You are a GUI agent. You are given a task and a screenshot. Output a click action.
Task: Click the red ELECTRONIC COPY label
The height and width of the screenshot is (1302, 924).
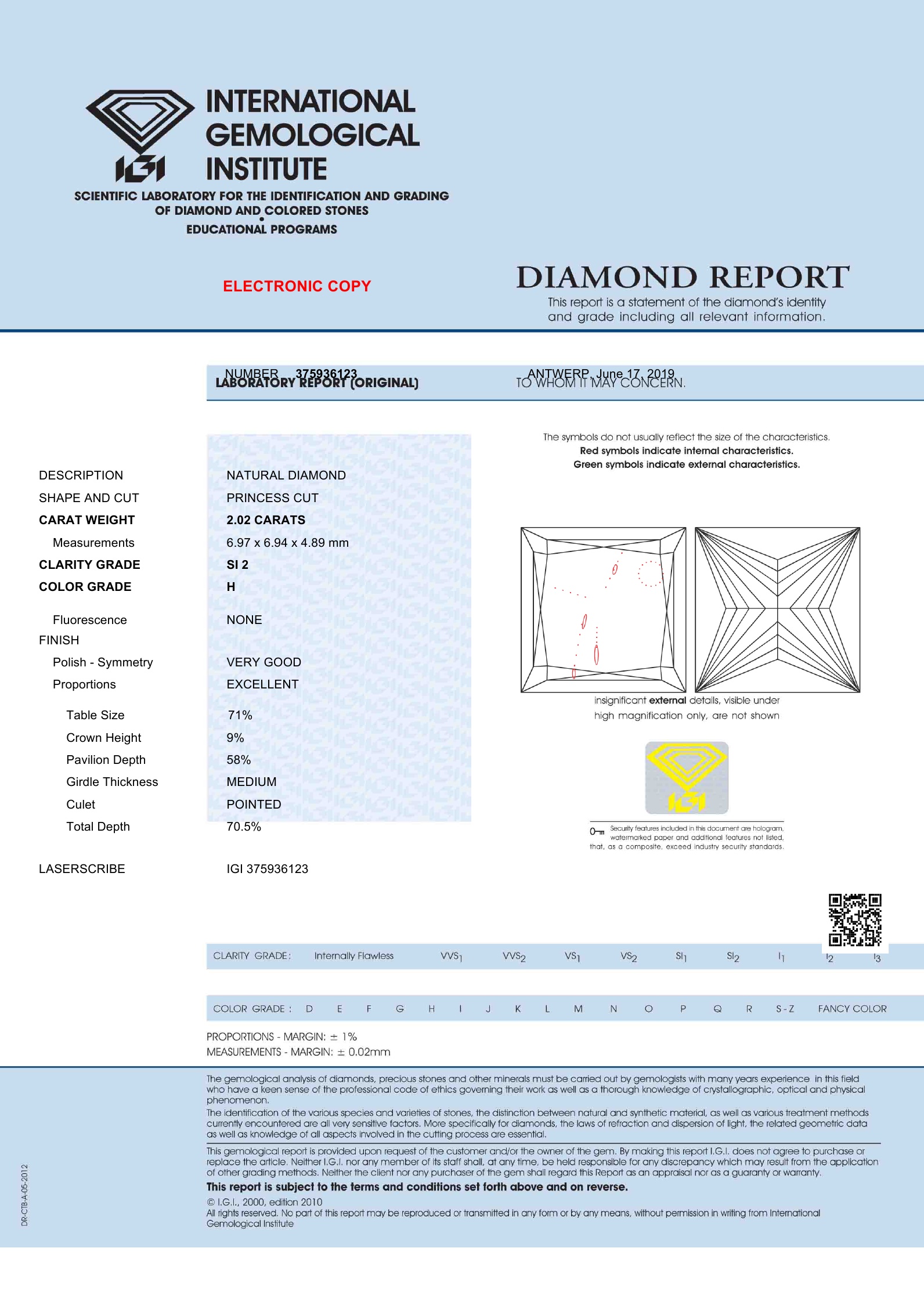click(x=297, y=286)
